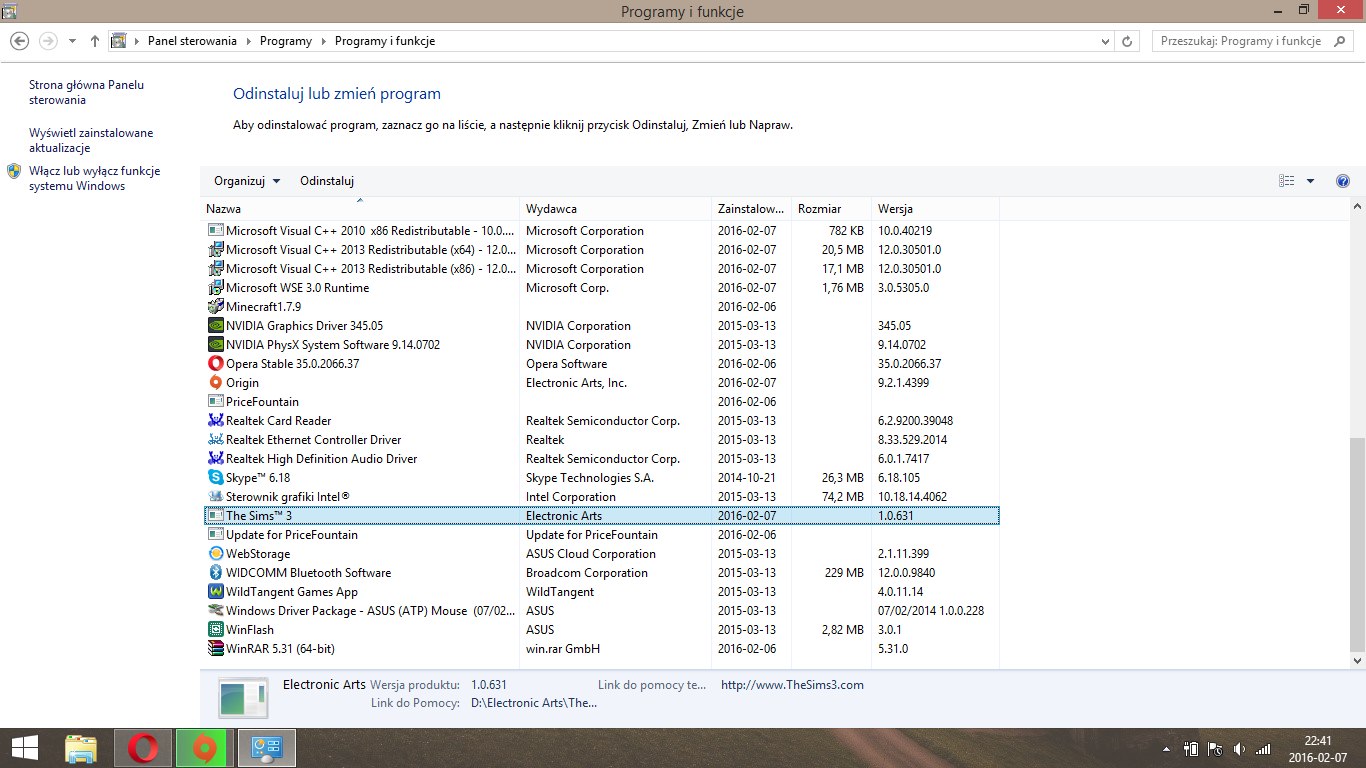Select the Skype 6.18 icon in list
The image size is (1366, 768).
[215, 478]
